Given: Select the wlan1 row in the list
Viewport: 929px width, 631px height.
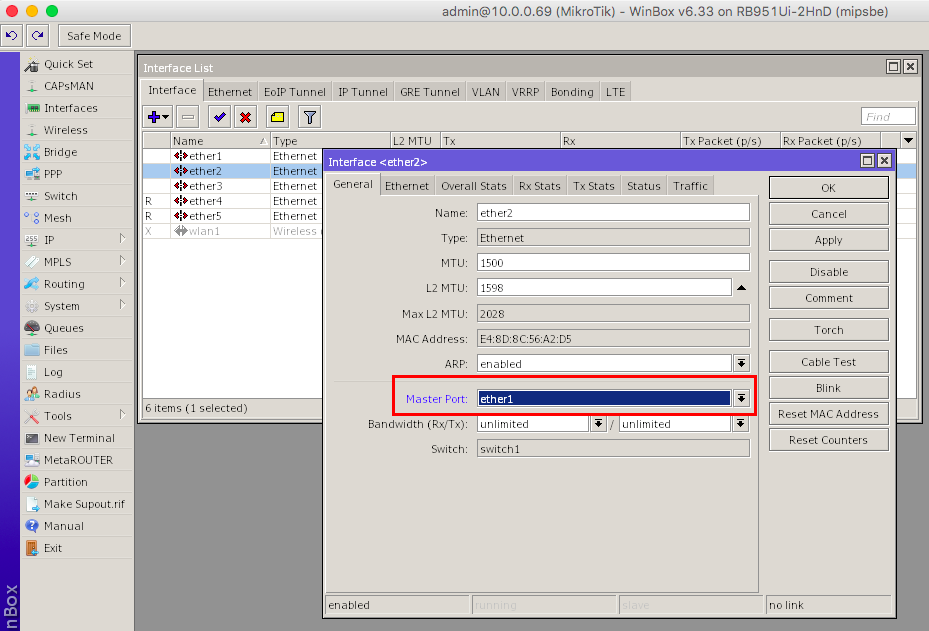Looking at the screenshot, I should pyautogui.click(x=232, y=231).
